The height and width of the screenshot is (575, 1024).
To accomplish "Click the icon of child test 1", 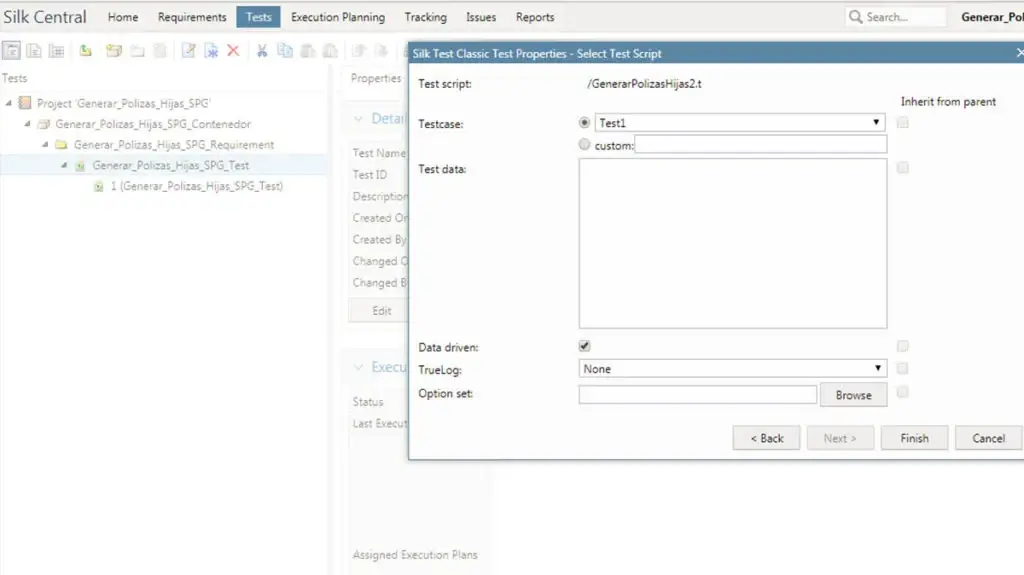I will pos(98,186).
